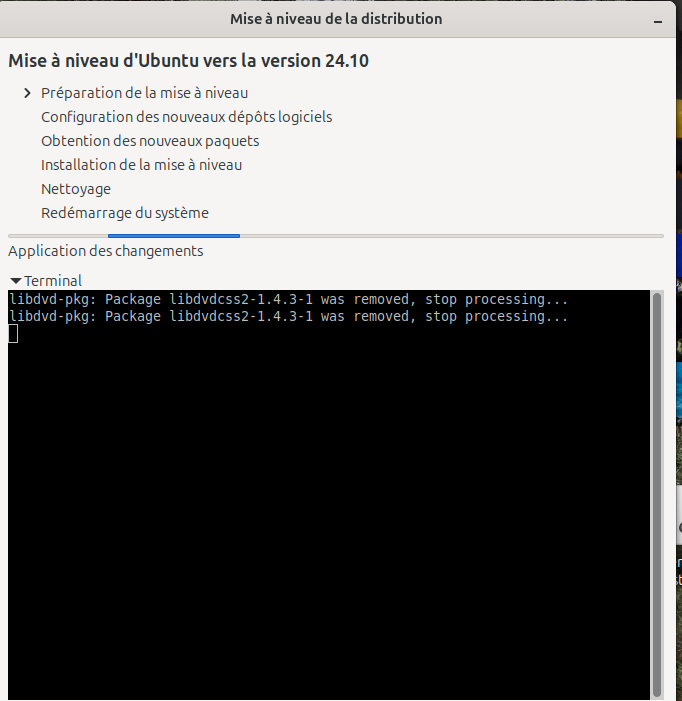Click the first libdvd-pkg terminal output line

coord(288,299)
